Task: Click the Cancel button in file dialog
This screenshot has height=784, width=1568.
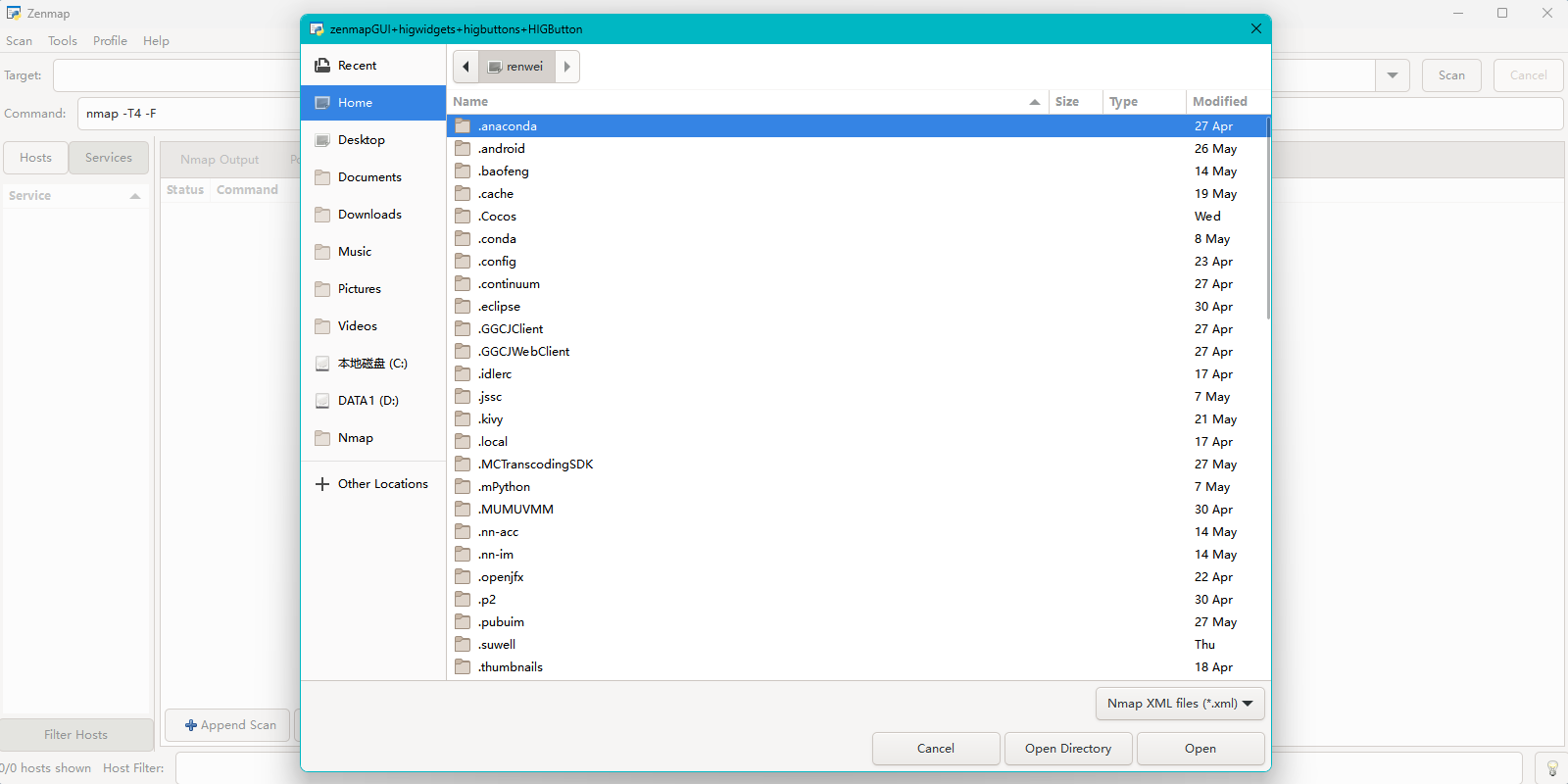Action: 936,749
